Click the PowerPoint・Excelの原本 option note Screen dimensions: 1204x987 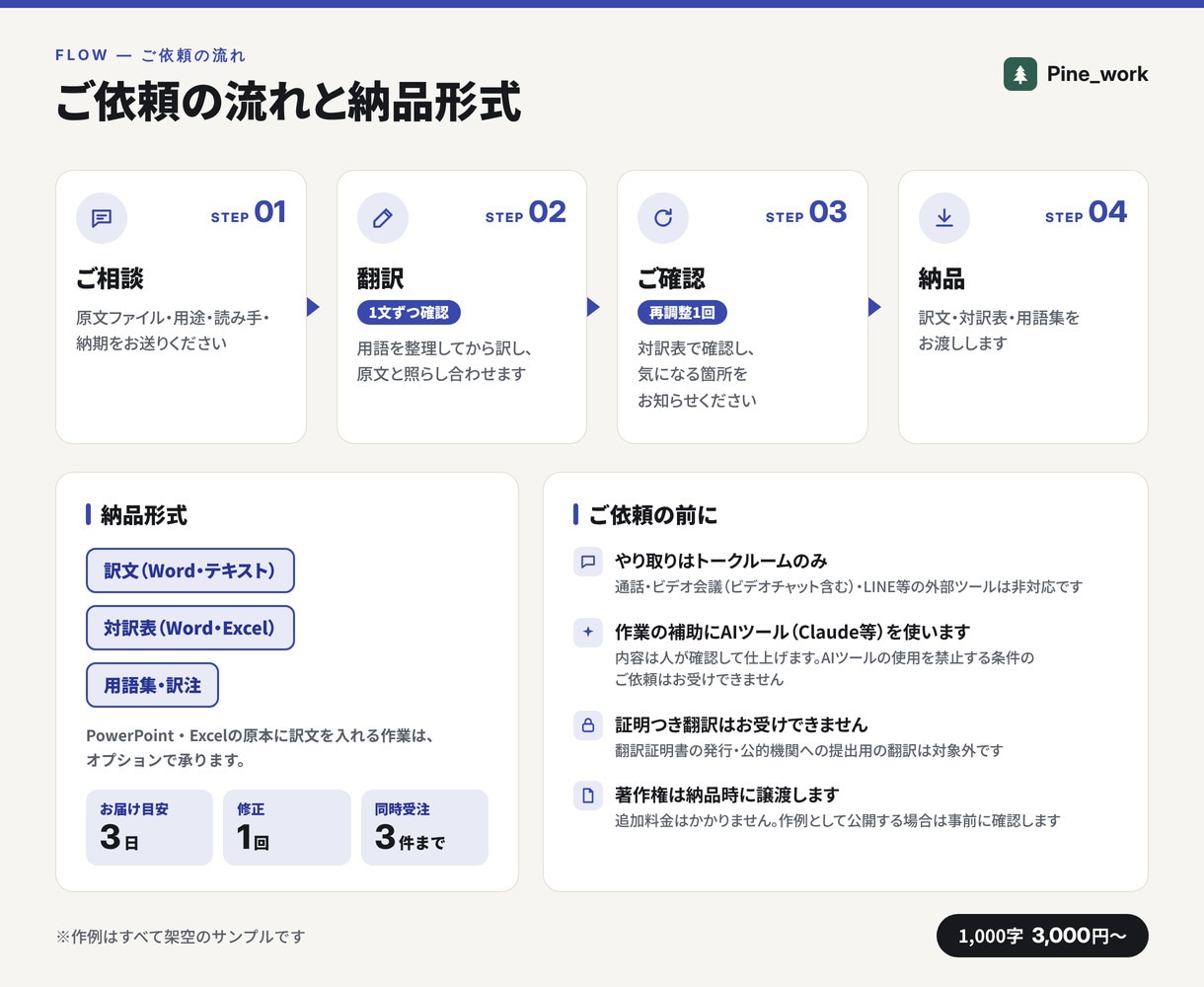click(x=261, y=748)
